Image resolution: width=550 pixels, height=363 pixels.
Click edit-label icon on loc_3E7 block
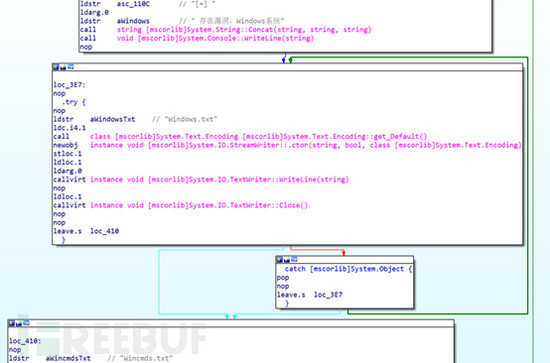tap(63, 67)
